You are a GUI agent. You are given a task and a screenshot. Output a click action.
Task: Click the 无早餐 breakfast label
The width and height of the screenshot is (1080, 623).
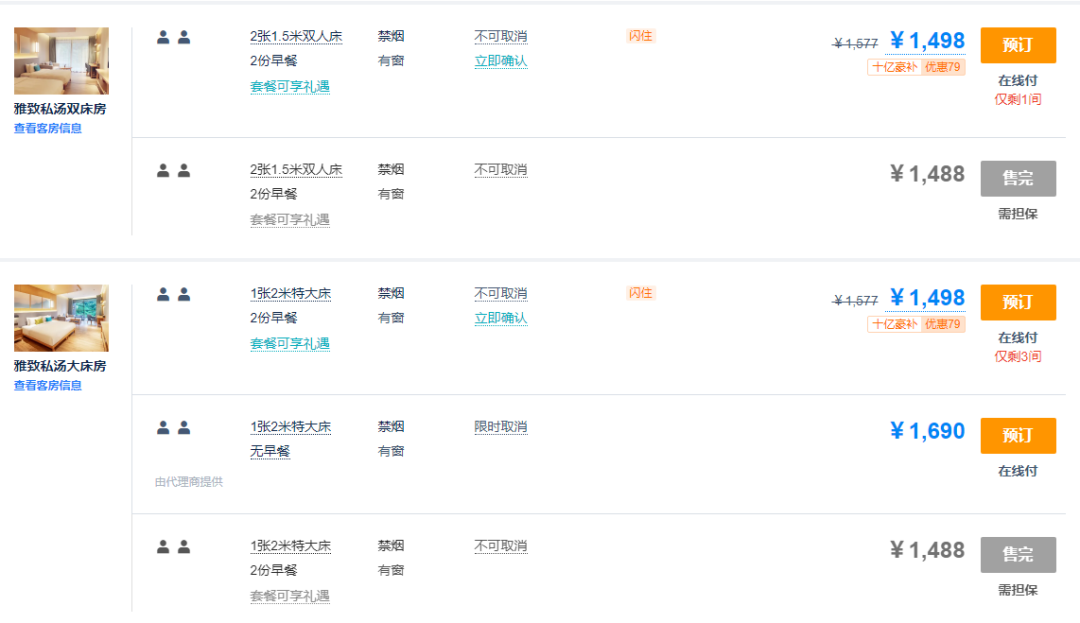click(x=270, y=452)
